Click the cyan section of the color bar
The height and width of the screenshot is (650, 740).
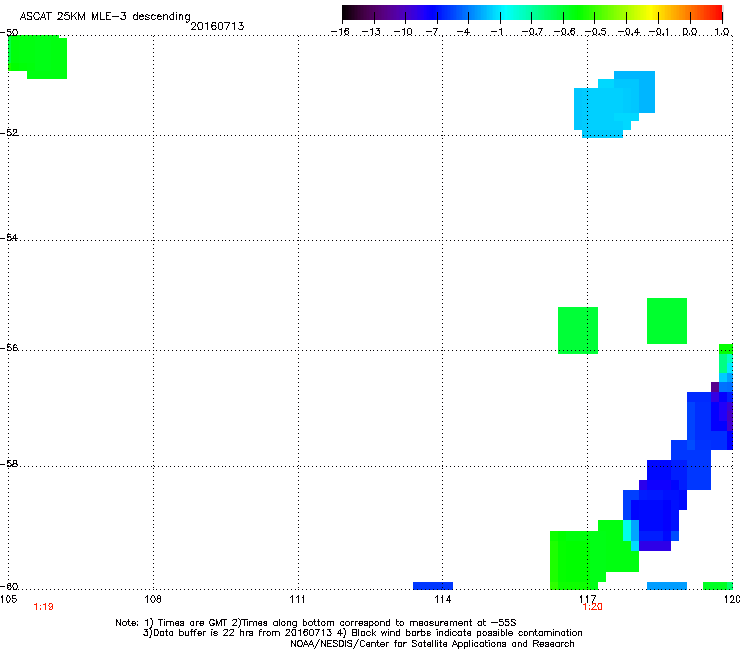[x=507, y=13]
